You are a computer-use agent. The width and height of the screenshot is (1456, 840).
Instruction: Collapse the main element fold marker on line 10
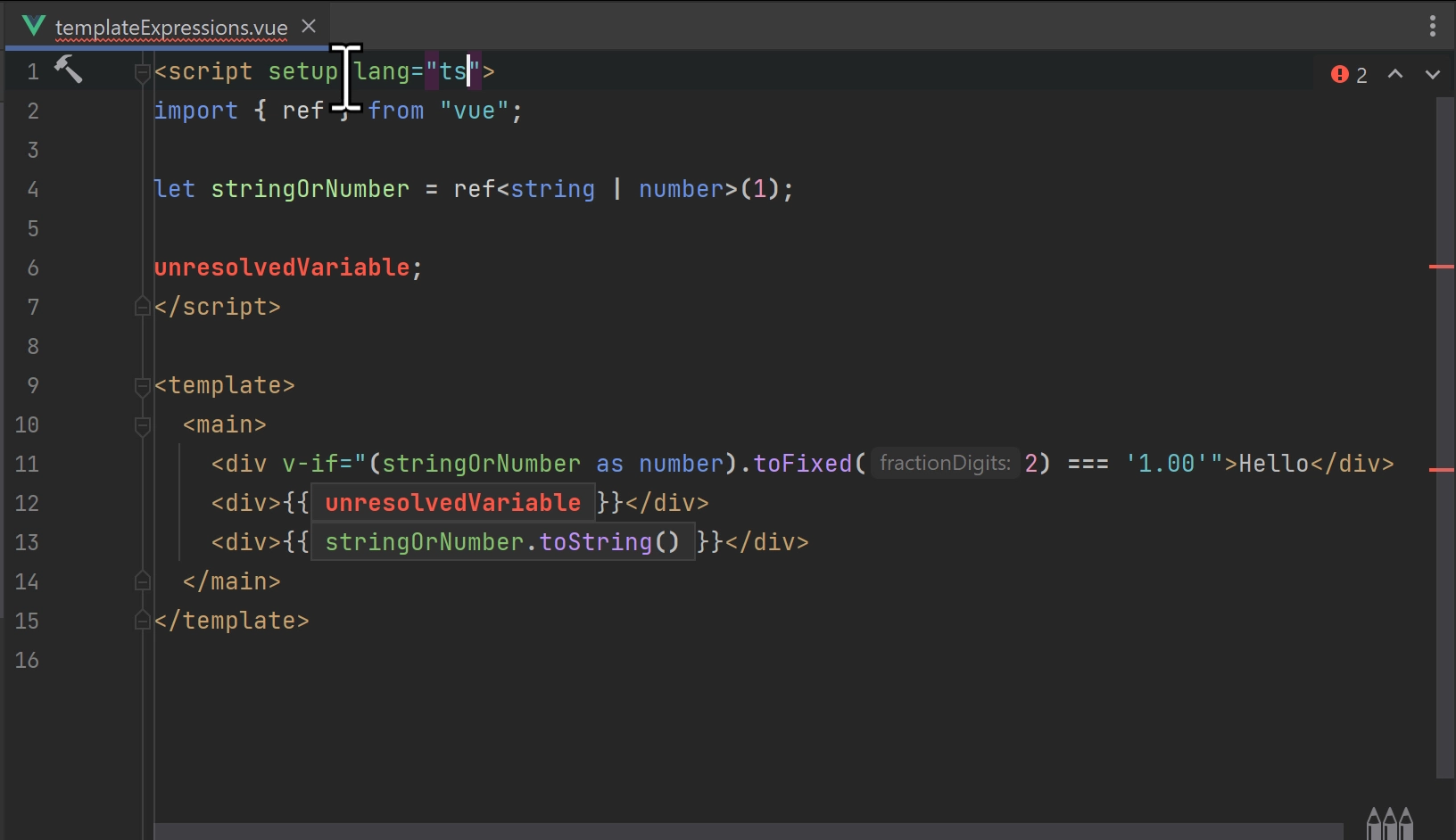point(142,424)
